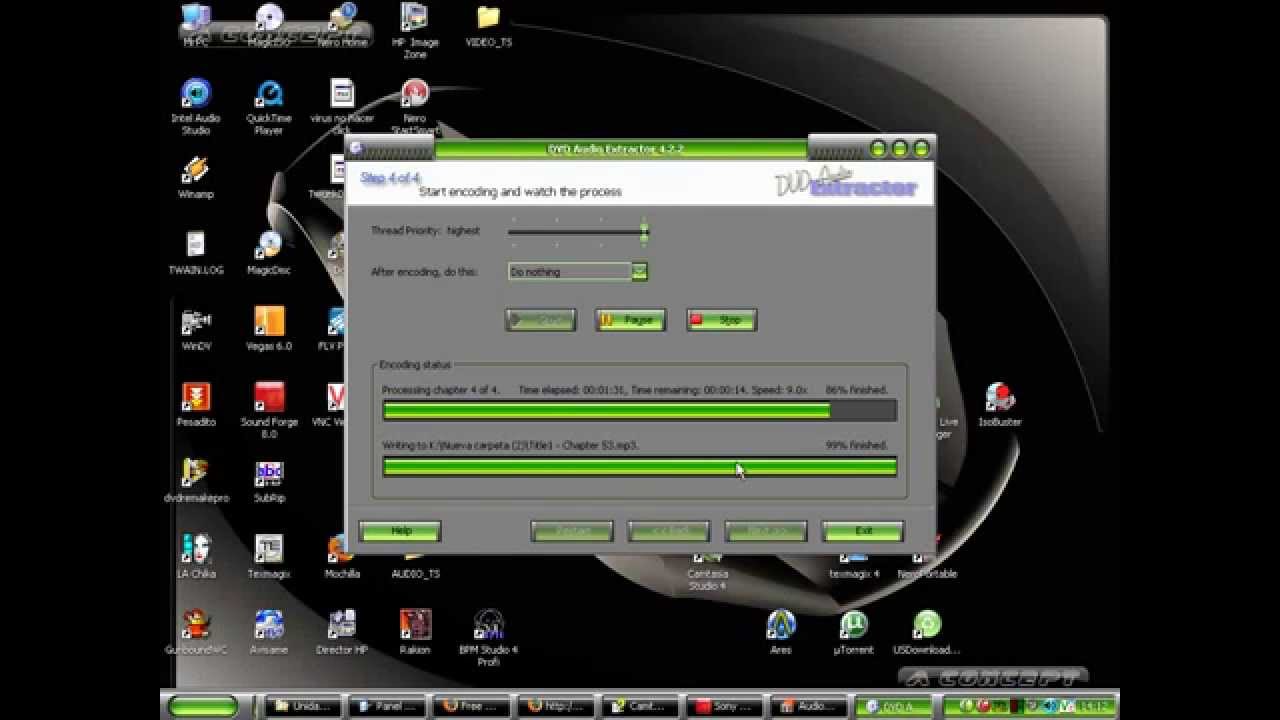Open the Pesadito desktop shortcut
This screenshot has height=720, width=1280.
tap(196, 405)
